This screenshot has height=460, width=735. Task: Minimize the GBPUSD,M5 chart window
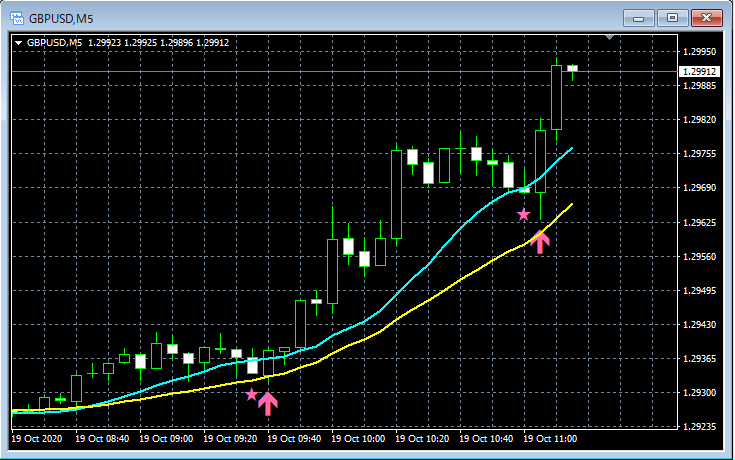638,18
